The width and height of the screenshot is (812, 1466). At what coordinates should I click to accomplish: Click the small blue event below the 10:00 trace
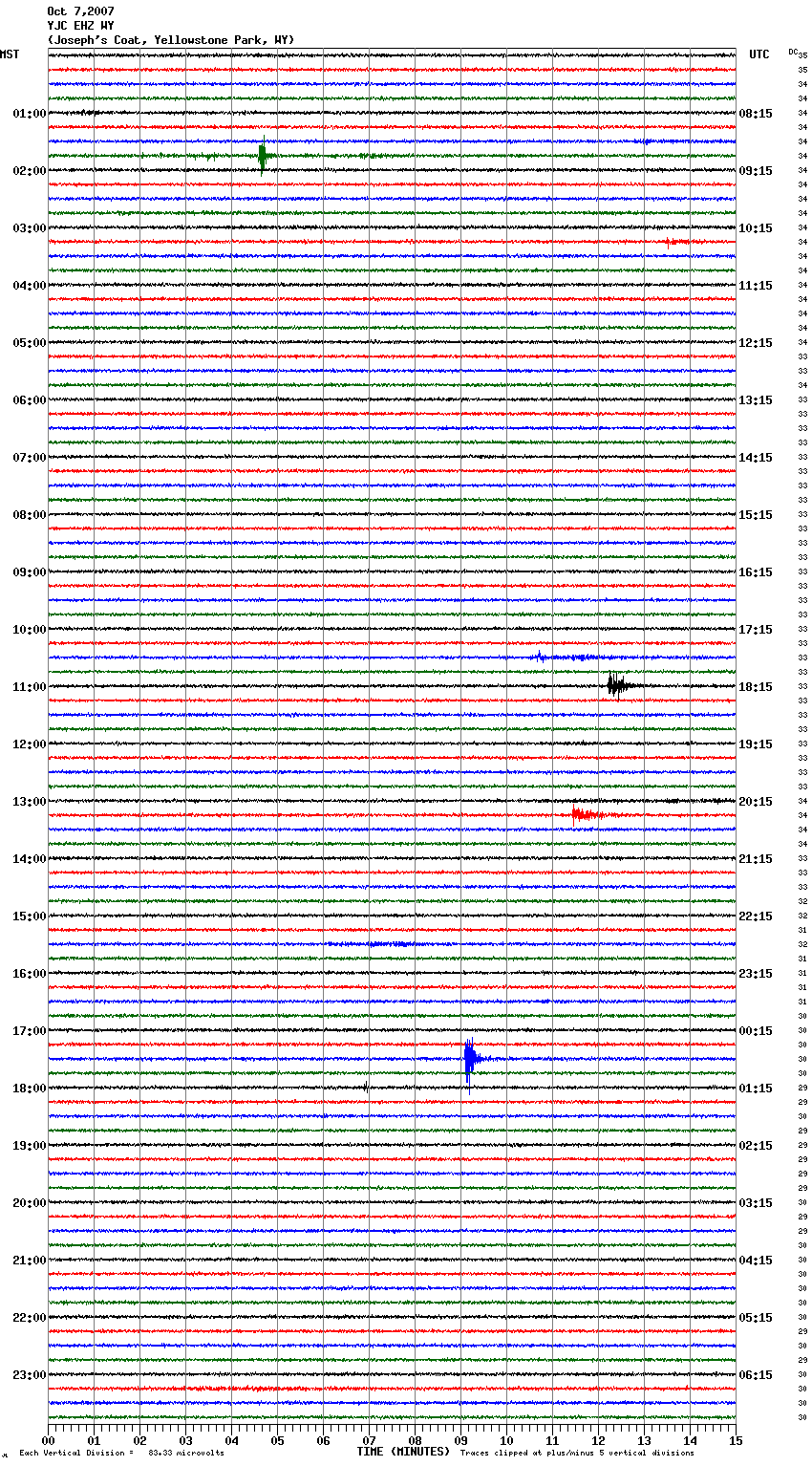pos(541,657)
